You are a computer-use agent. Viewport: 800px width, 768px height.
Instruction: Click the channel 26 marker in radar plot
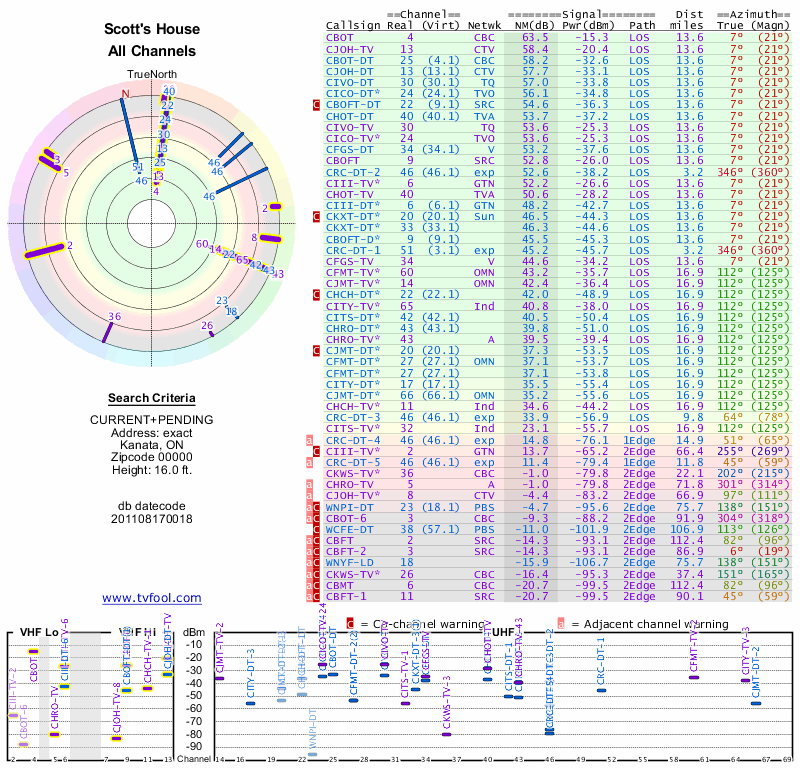coord(212,334)
